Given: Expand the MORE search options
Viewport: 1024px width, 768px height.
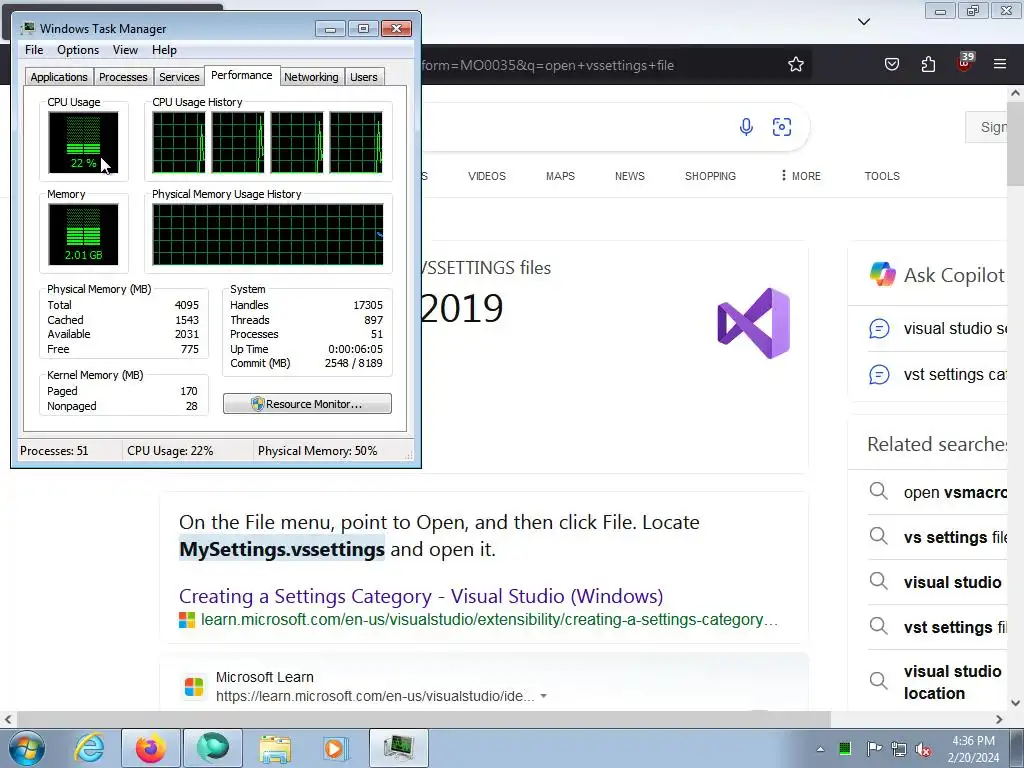Looking at the screenshot, I should (x=801, y=176).
